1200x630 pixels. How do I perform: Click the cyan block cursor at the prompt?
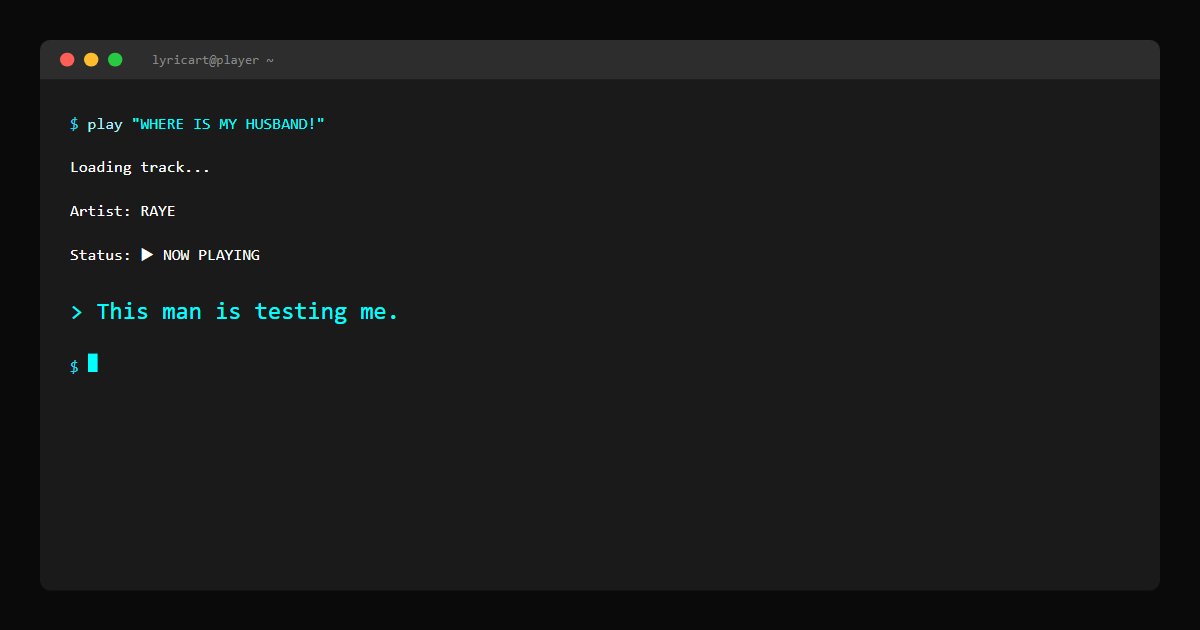coord(93,363)
